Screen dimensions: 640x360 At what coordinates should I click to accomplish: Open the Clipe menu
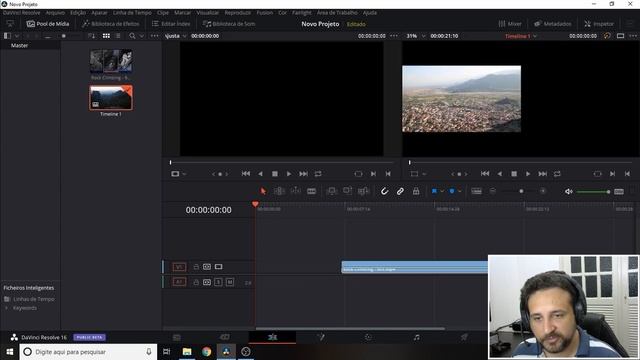click(163, 13)
